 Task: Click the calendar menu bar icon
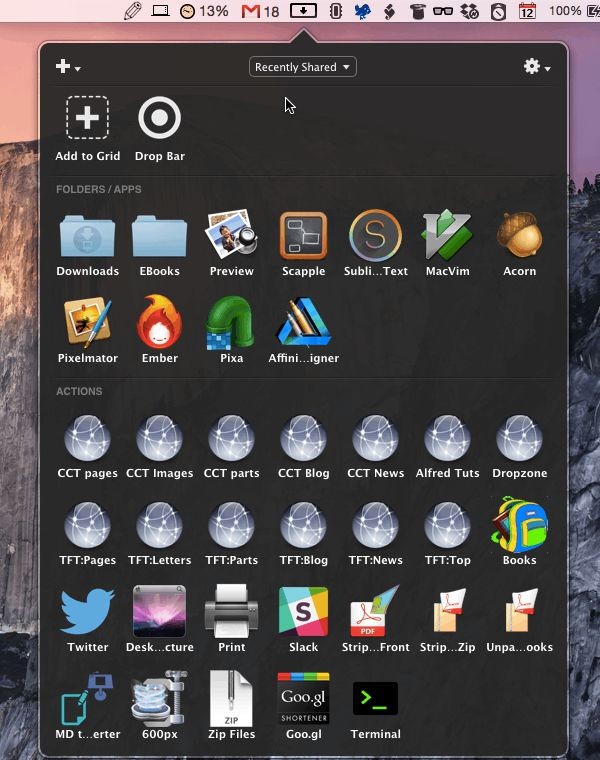(x=527, y=10)
